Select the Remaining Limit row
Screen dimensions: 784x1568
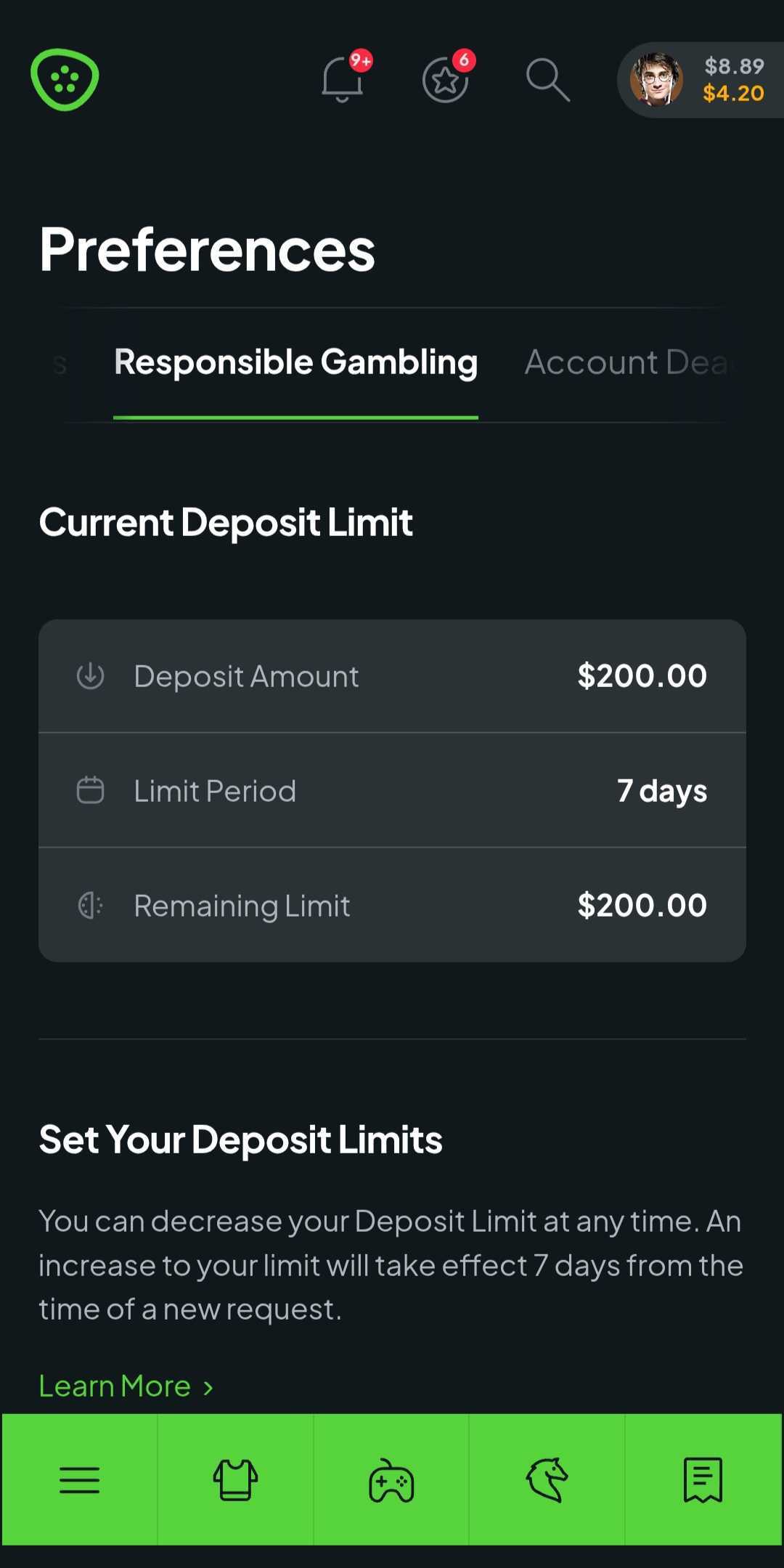pos(392,905)
